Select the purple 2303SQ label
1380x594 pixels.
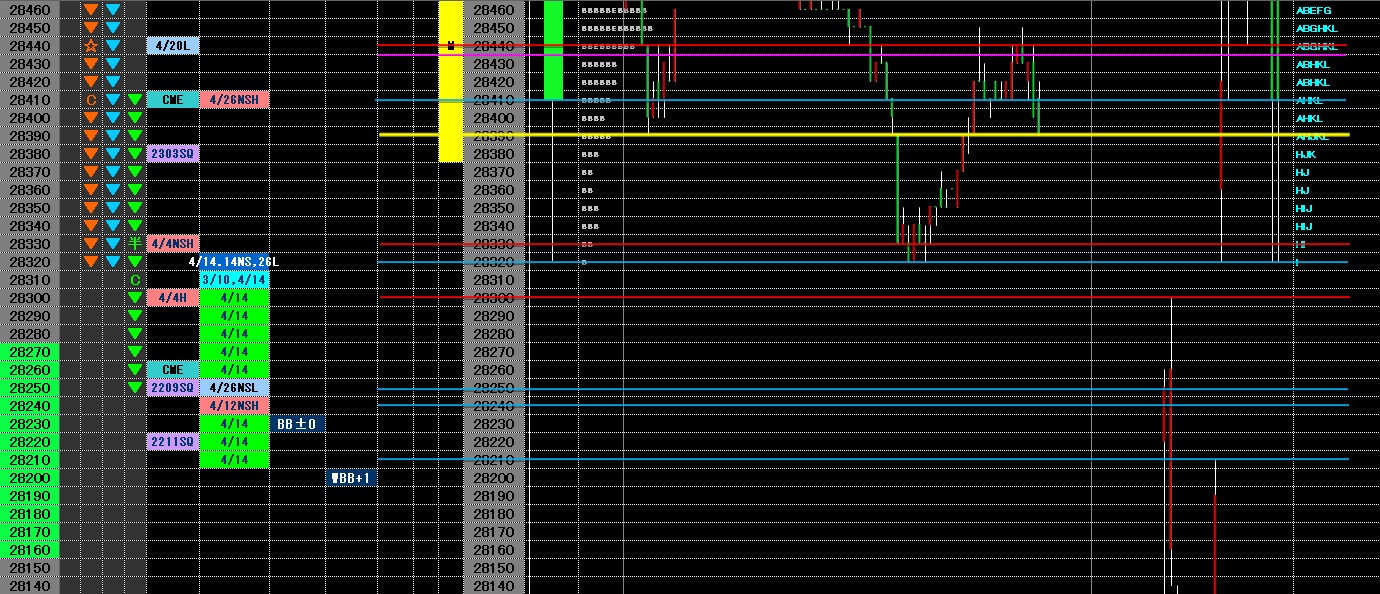[172, 154]
